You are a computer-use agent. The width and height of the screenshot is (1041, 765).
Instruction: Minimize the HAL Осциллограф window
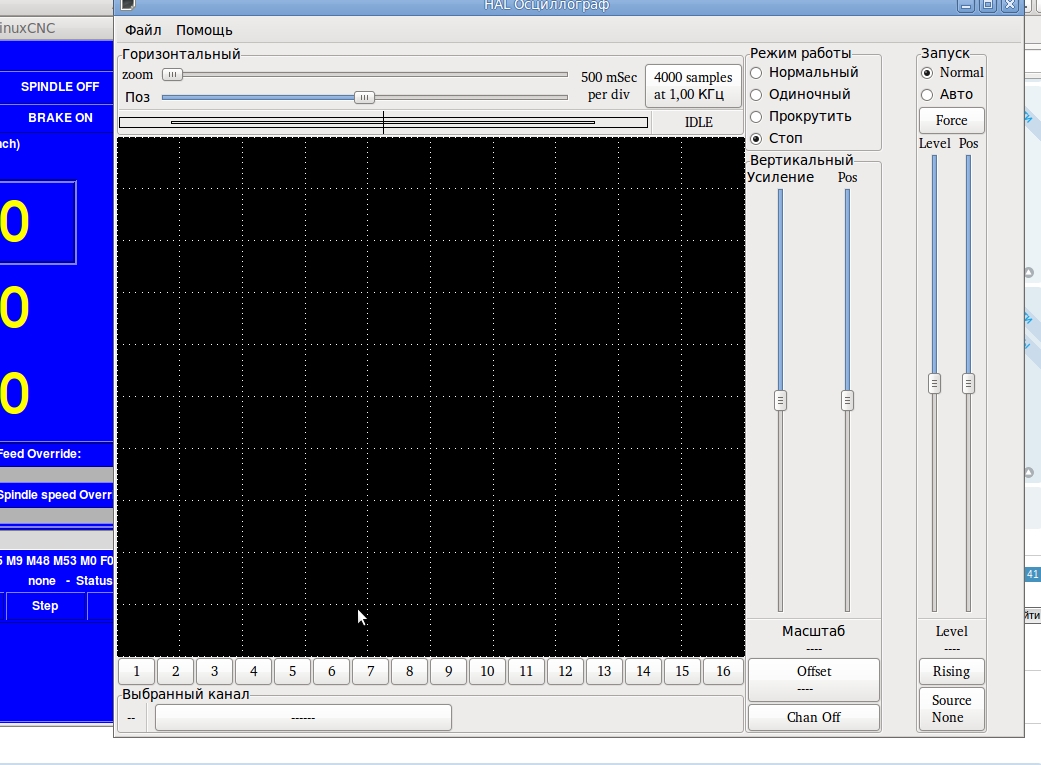point(966,5)
